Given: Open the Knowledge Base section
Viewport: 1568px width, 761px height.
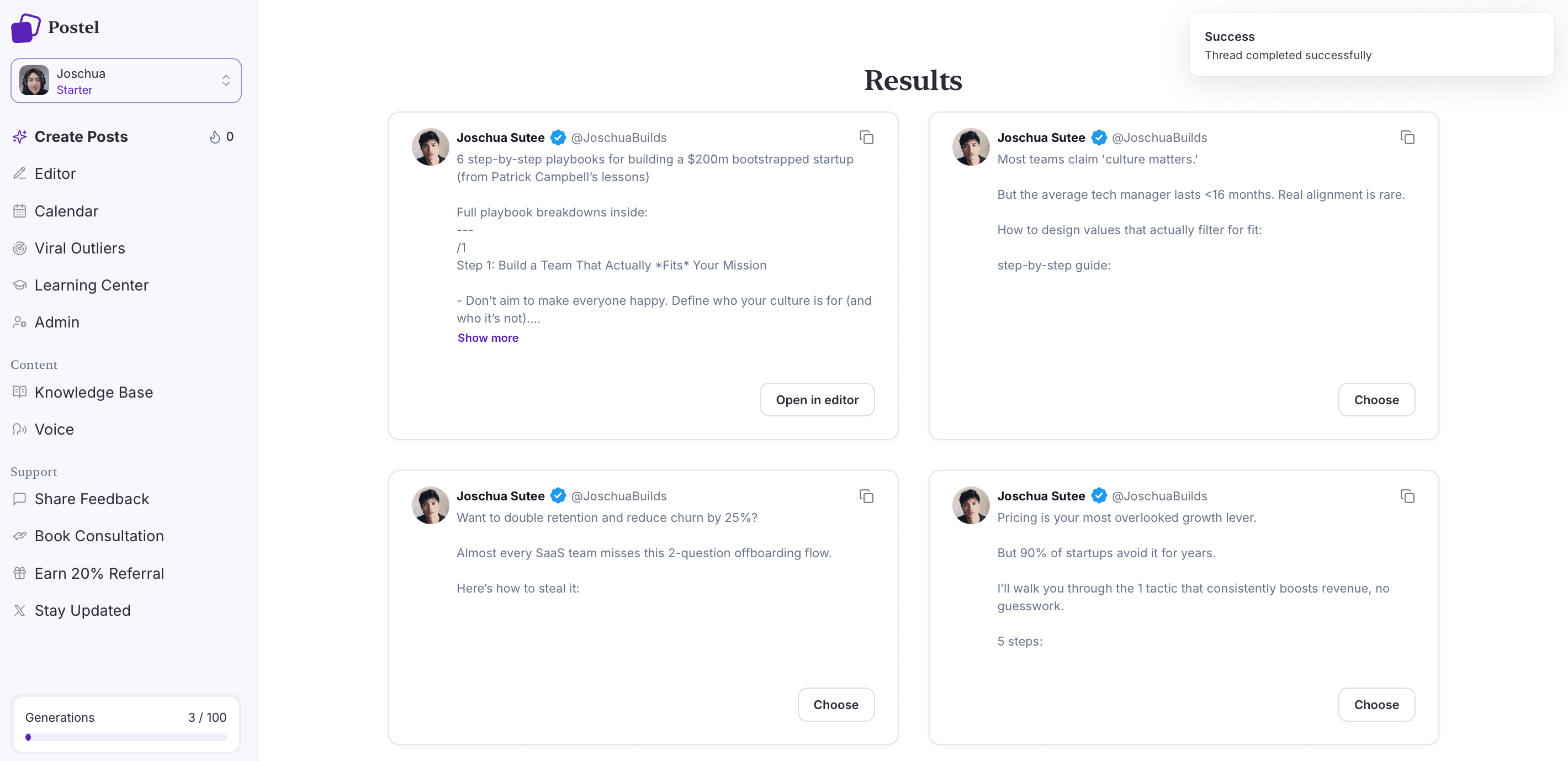Looking at the screenshot, I should [94, 392].
